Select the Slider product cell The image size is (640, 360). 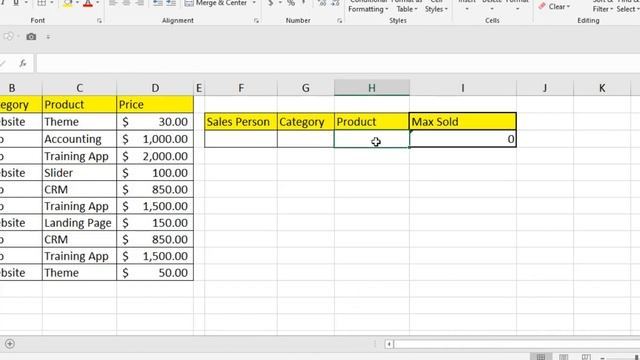(79, 173)
